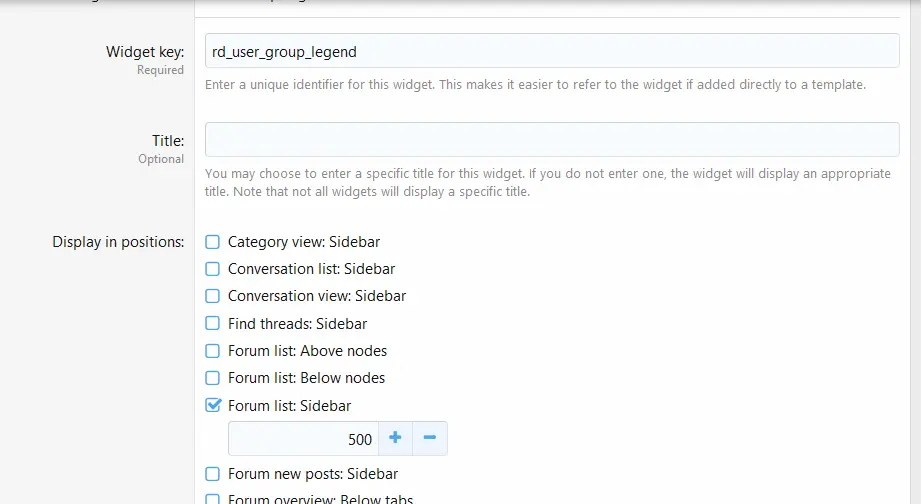Image resolution: width=922 pixels, height=504 pixels.
Task: Click the Forum list: Sidebar label
Action: coord(289,406)
